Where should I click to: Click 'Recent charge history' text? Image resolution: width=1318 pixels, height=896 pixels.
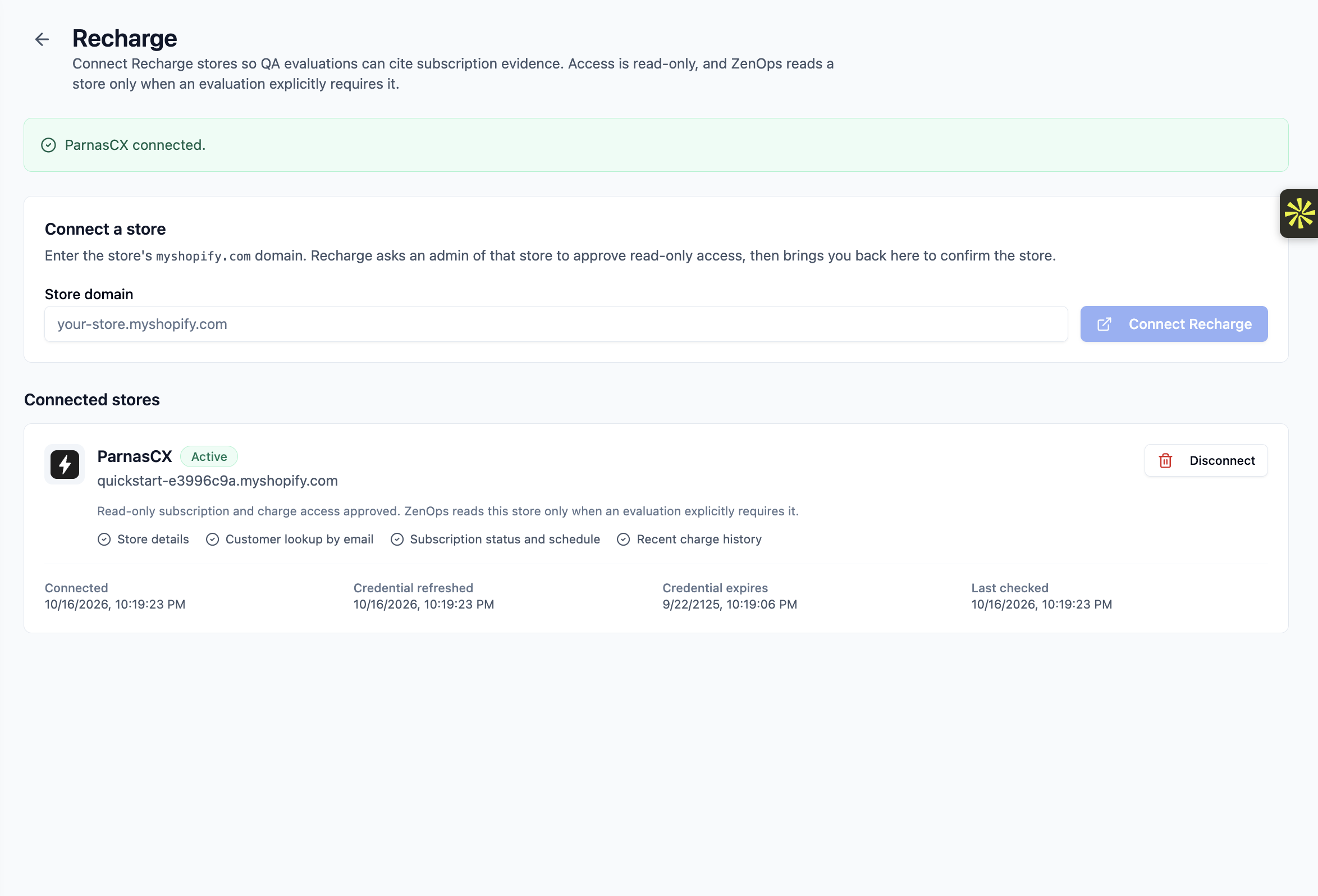tap(699, 540)
